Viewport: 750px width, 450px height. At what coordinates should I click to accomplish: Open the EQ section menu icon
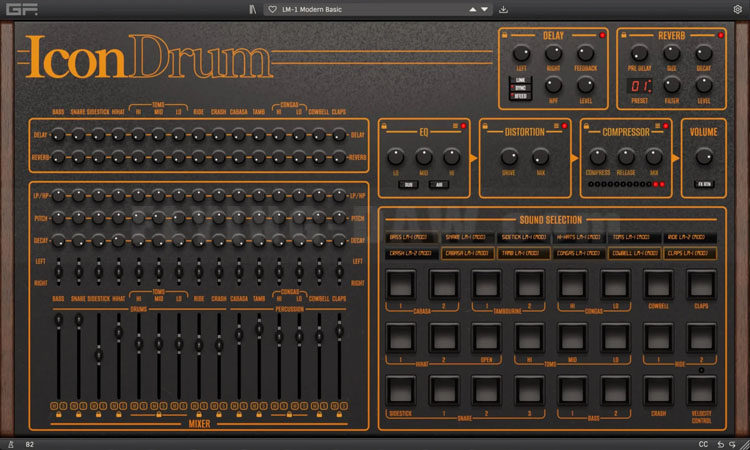click(x=455, y=126)
